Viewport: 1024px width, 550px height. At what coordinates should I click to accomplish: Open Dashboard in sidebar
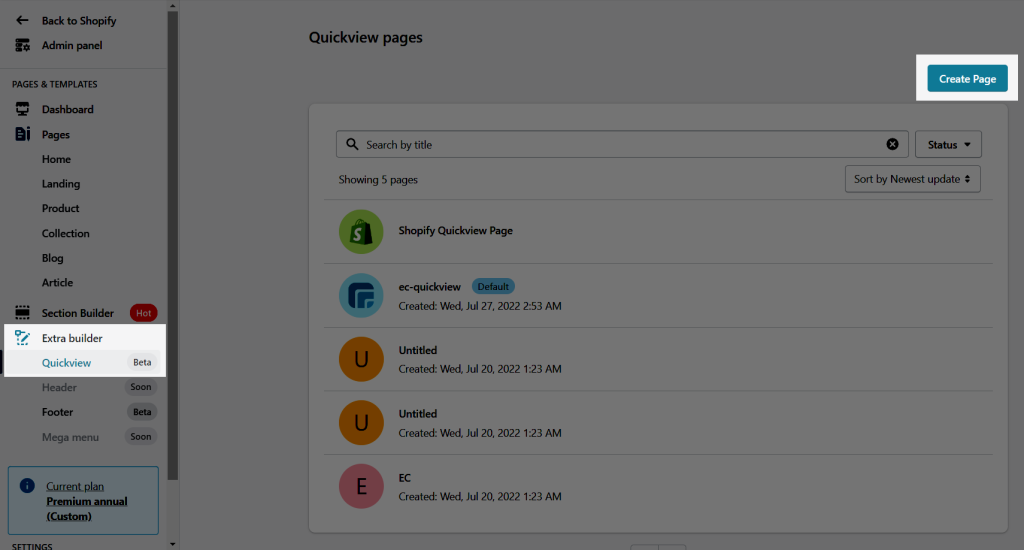(x=67, y=109)
